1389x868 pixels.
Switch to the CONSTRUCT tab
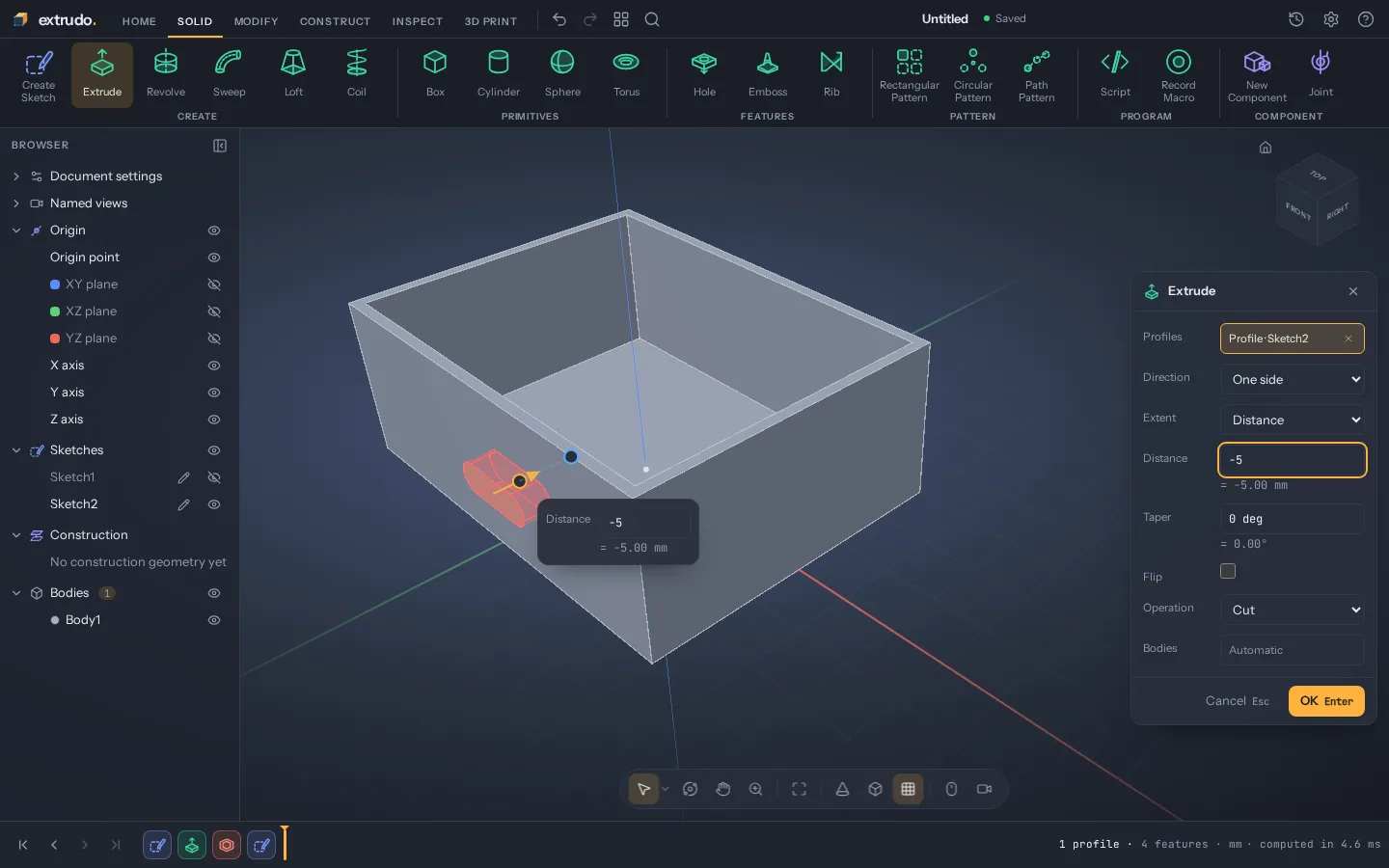(x=335, y=20)
